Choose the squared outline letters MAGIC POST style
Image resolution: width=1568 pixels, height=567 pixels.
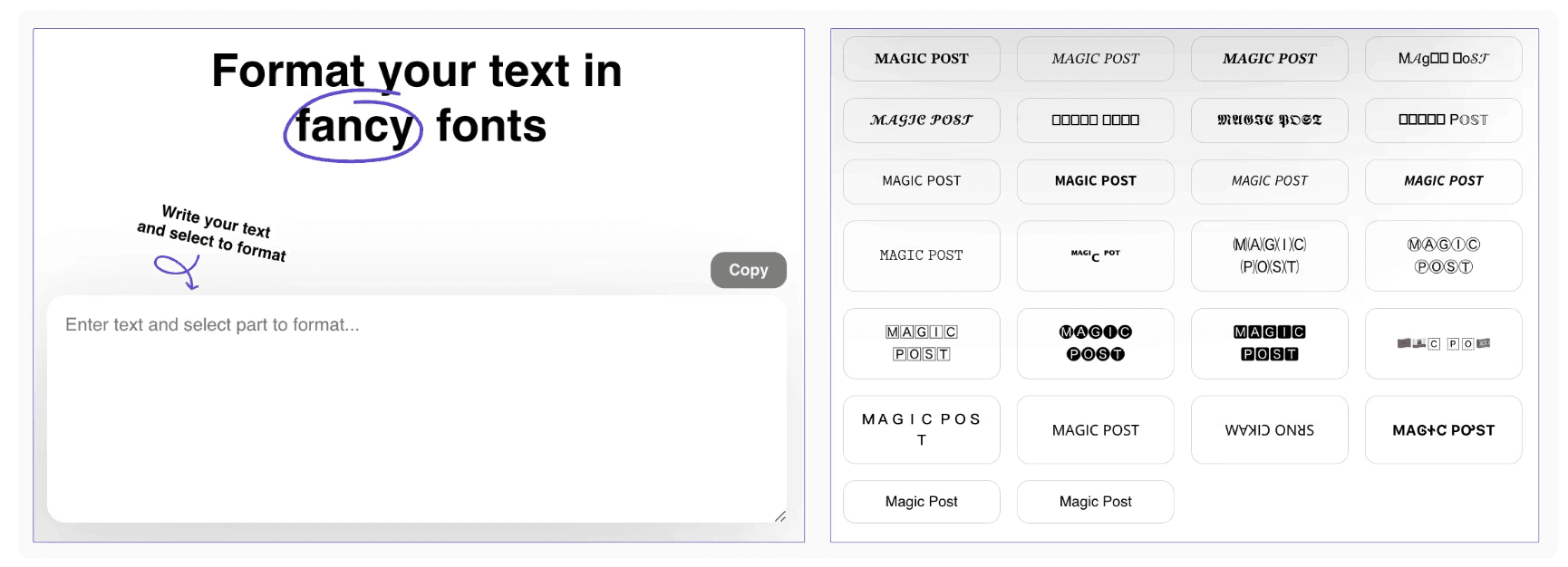921,343
